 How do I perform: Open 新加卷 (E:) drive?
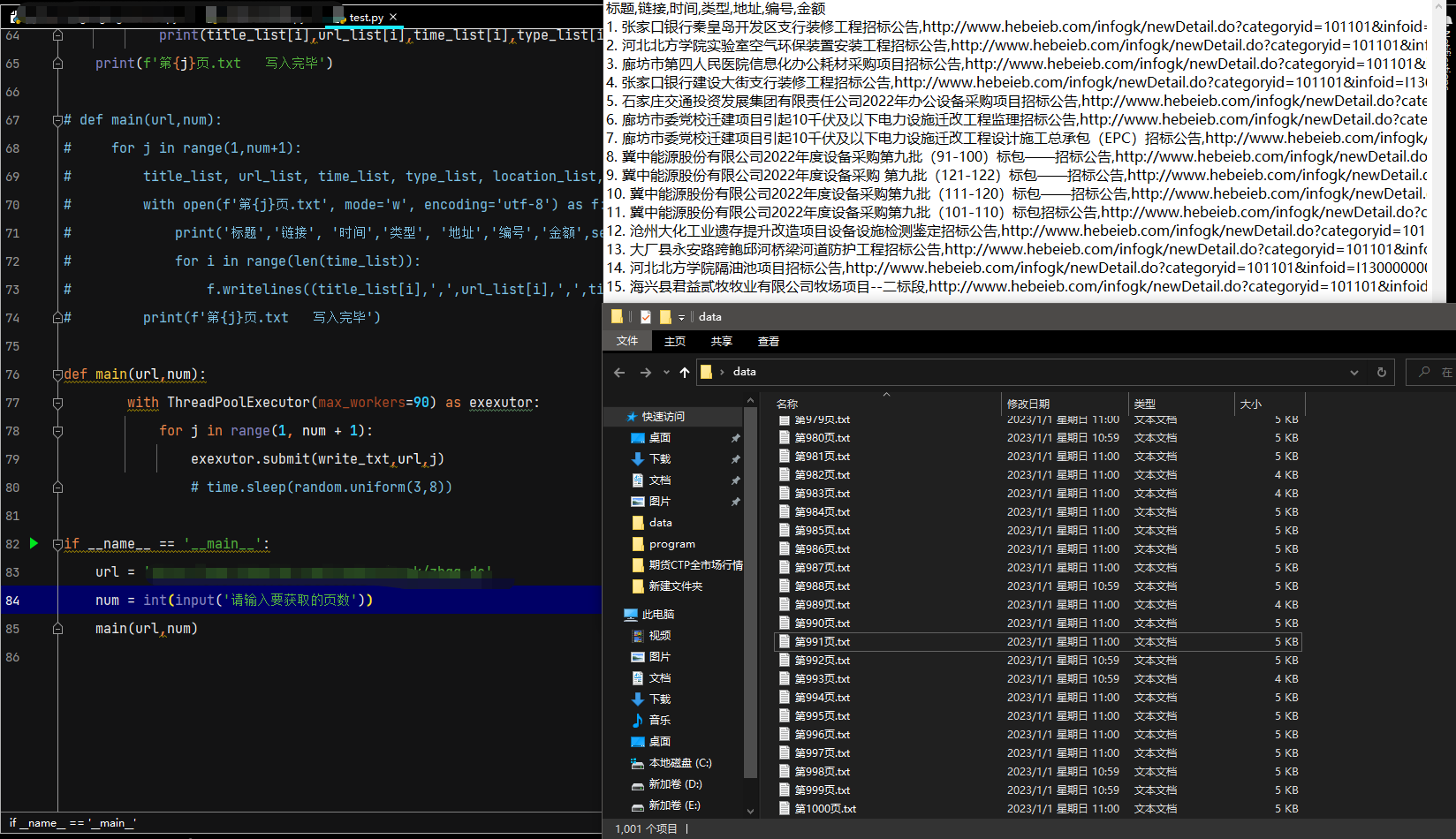pos(675,805)
